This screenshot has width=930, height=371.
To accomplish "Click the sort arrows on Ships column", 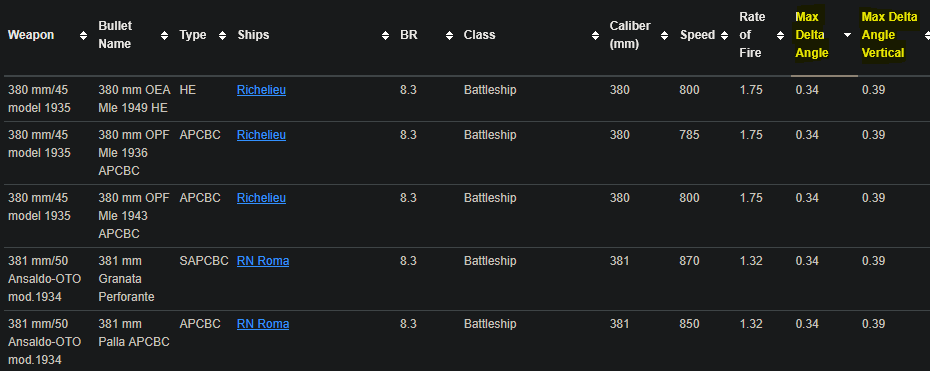I will point(386,36).
